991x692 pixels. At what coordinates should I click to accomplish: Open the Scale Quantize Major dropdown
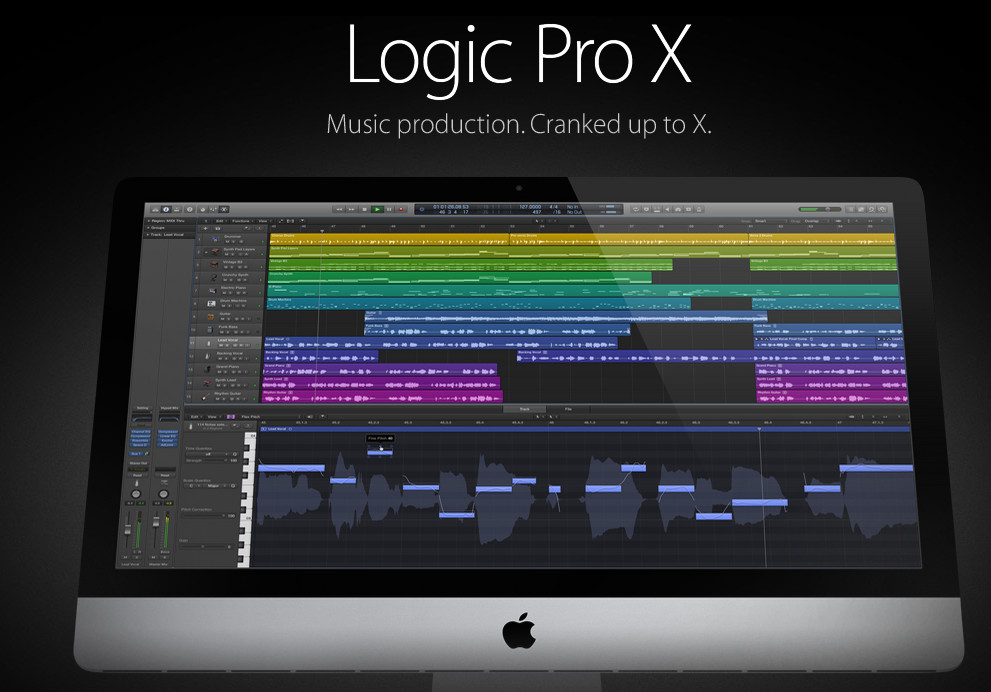pos(214,486)
